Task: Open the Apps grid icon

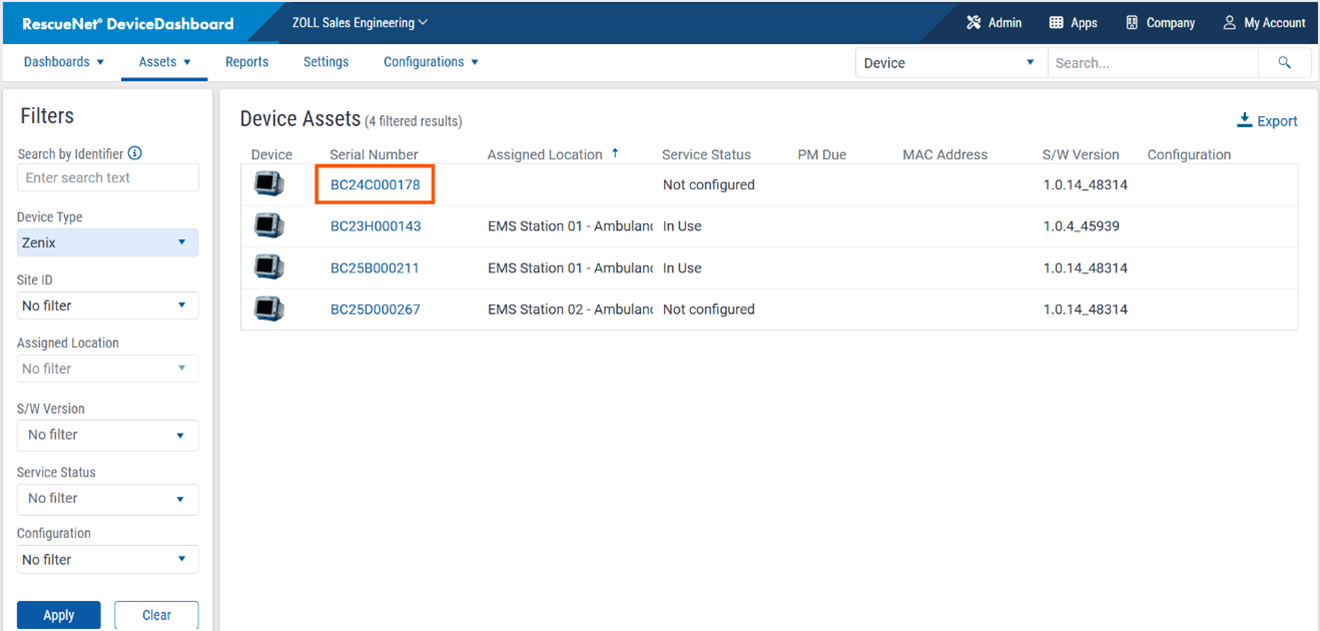Action: pyautogui.click(x=1056, y=22)
